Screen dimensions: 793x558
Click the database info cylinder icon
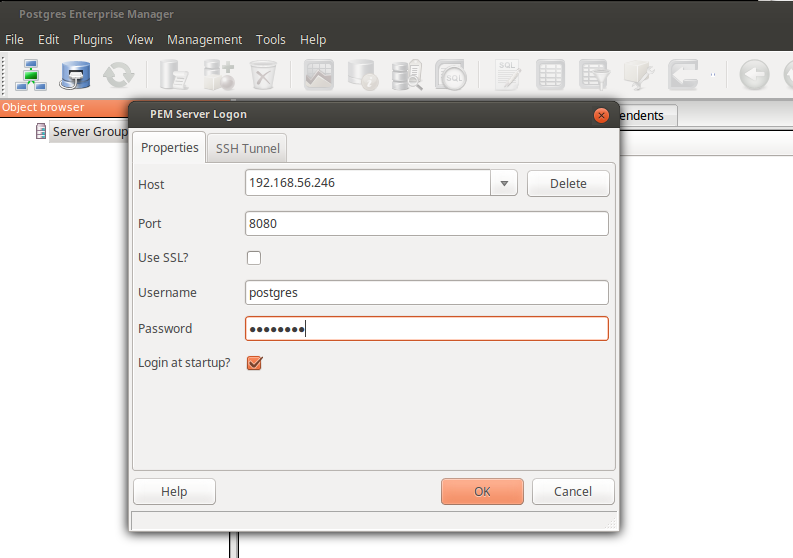[363, 75]
